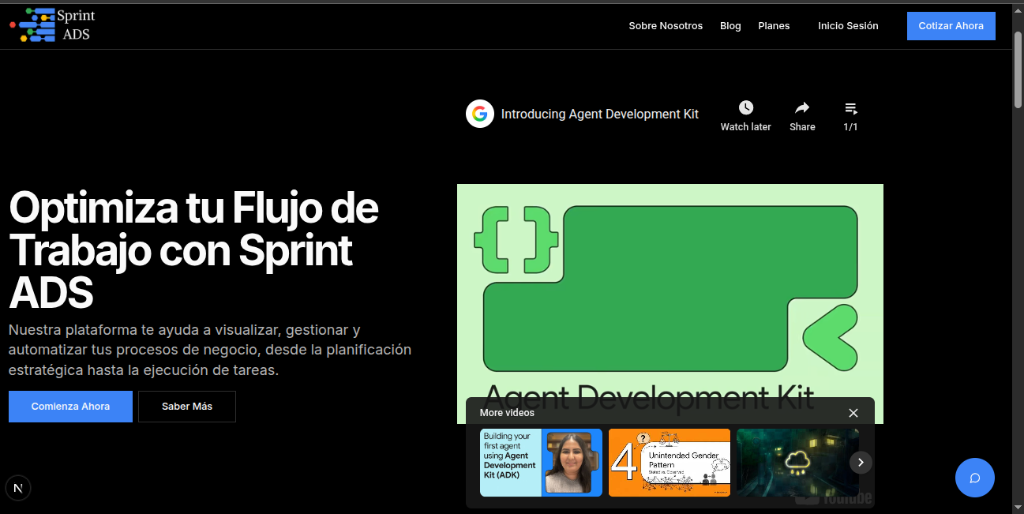Open Unintended Gender Pattern video thumbnail

[669, 462]
